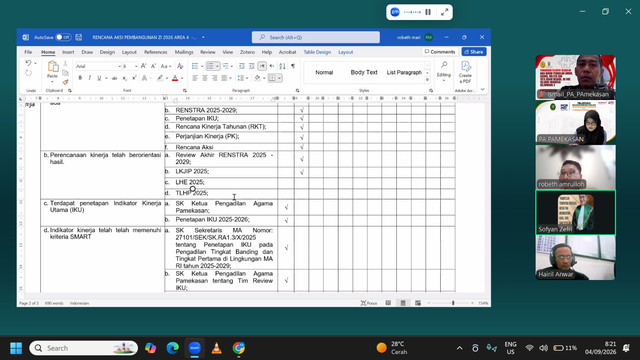
Task: Toggle Bold formatting
Action: pos(80,78)
